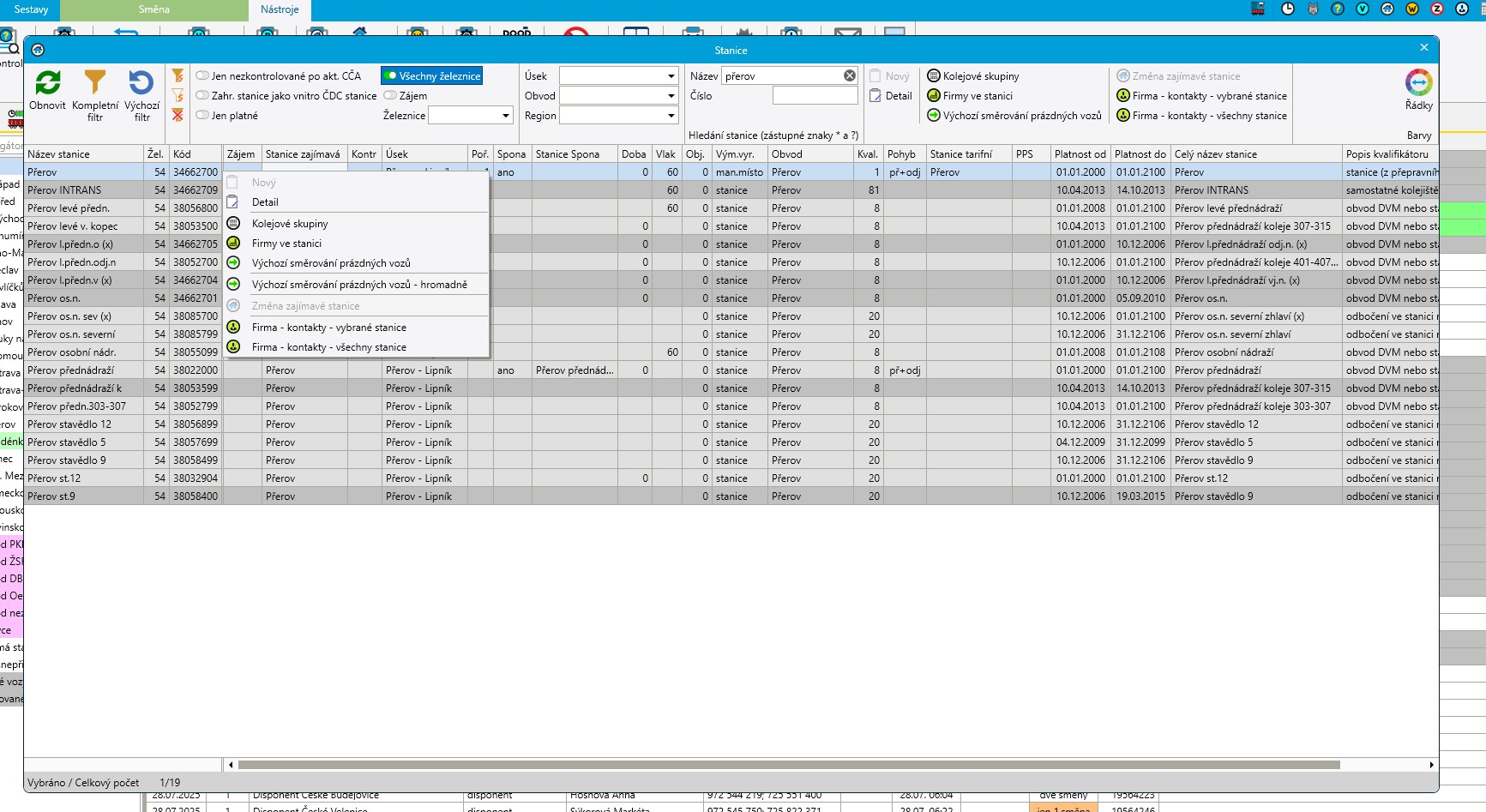Image resolution: width=1486 pixels, height=812 pixels.
Task: Click the colorful Řádky circle icon
Action: (x=1418, y=82)
